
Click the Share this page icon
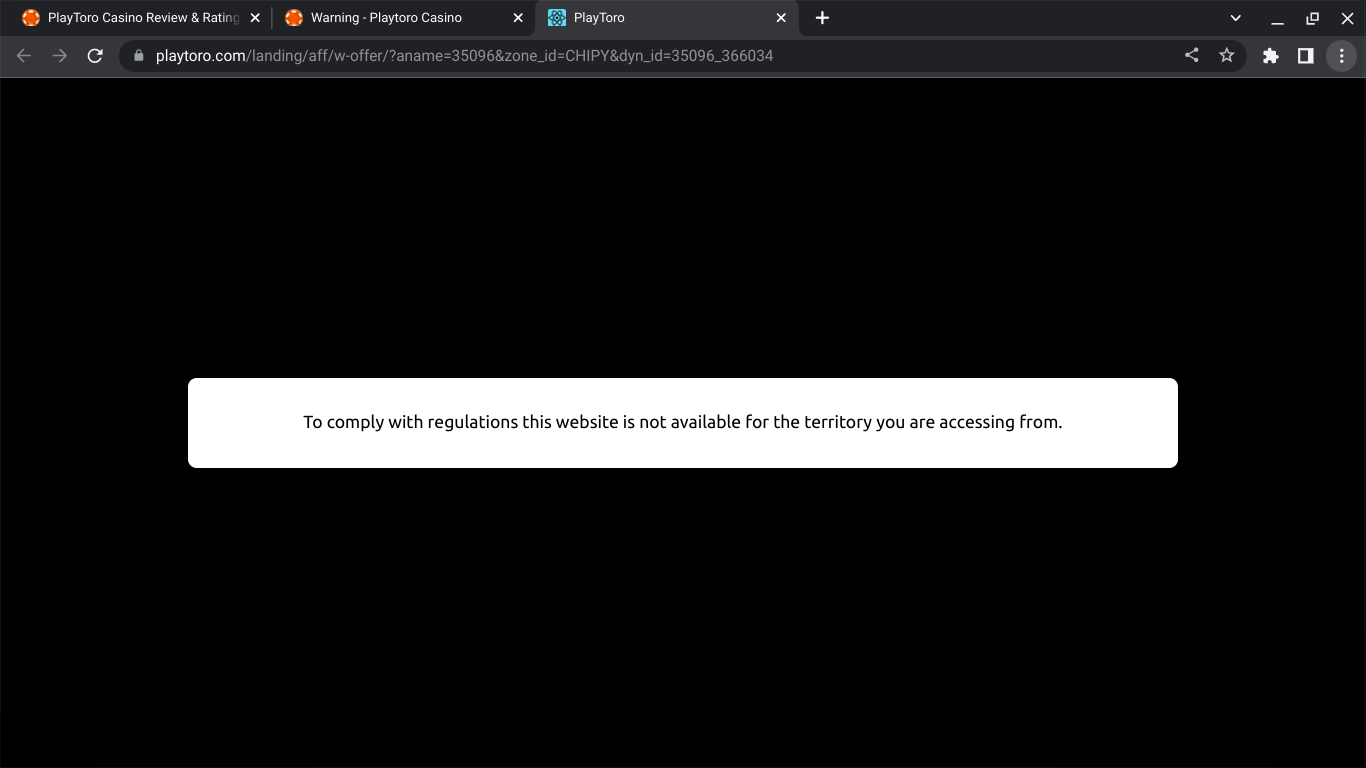point(1190,55)
